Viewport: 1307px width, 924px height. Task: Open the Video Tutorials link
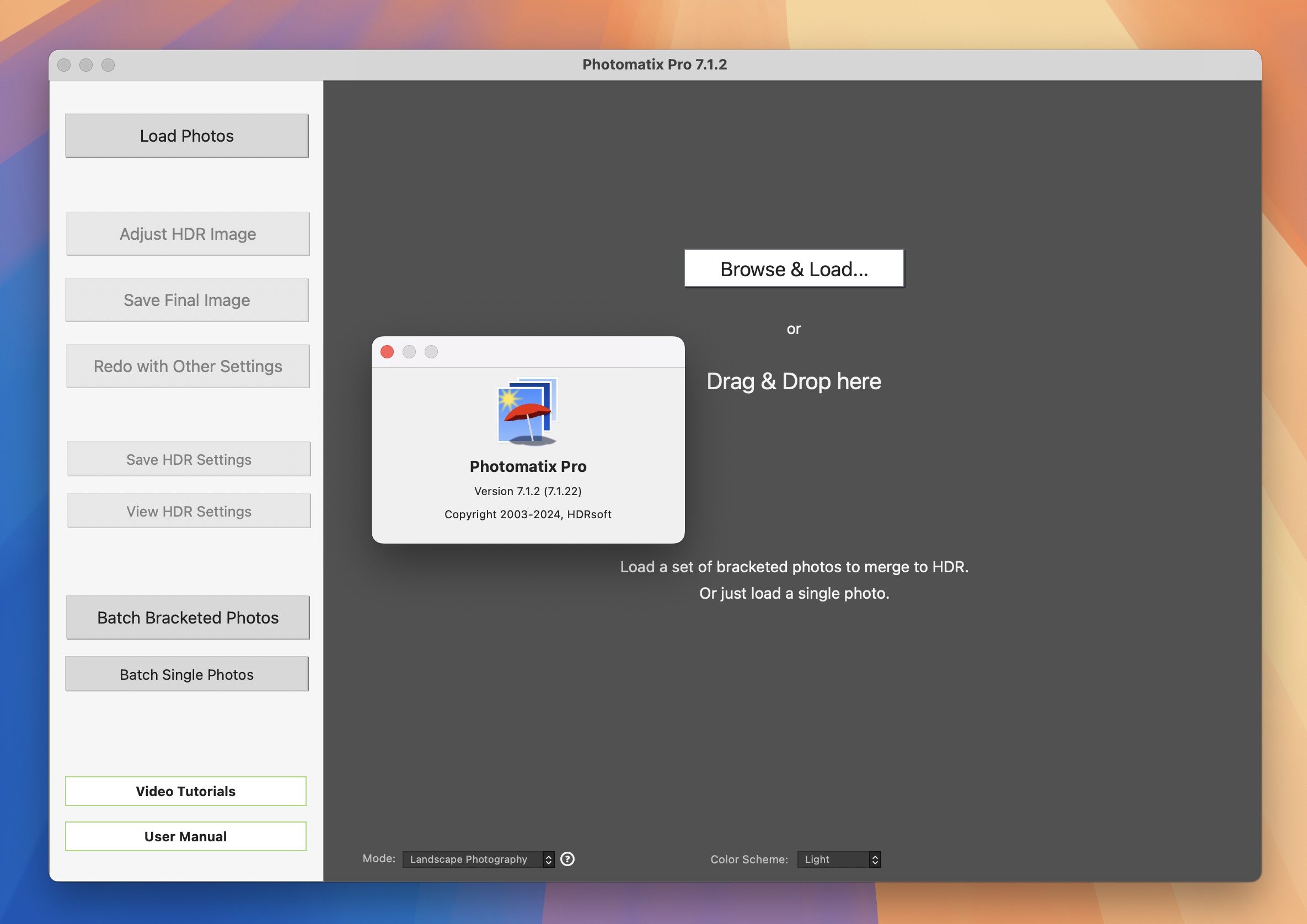(186, 791)
